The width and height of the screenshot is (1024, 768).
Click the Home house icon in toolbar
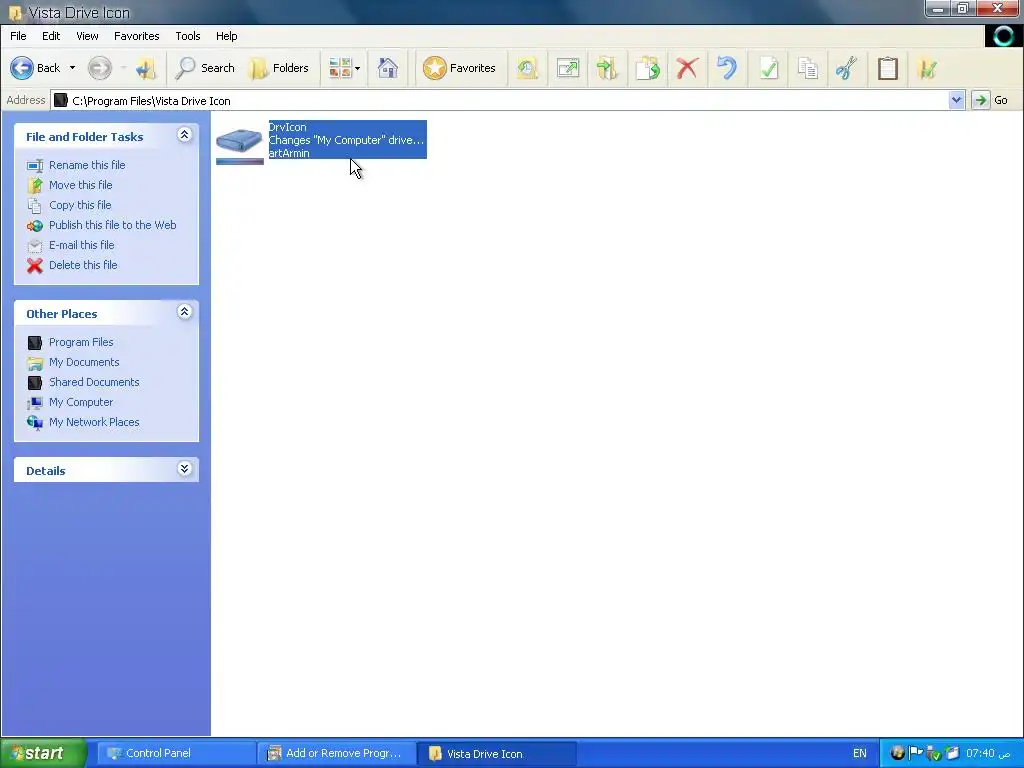click(x=388, y=68)
